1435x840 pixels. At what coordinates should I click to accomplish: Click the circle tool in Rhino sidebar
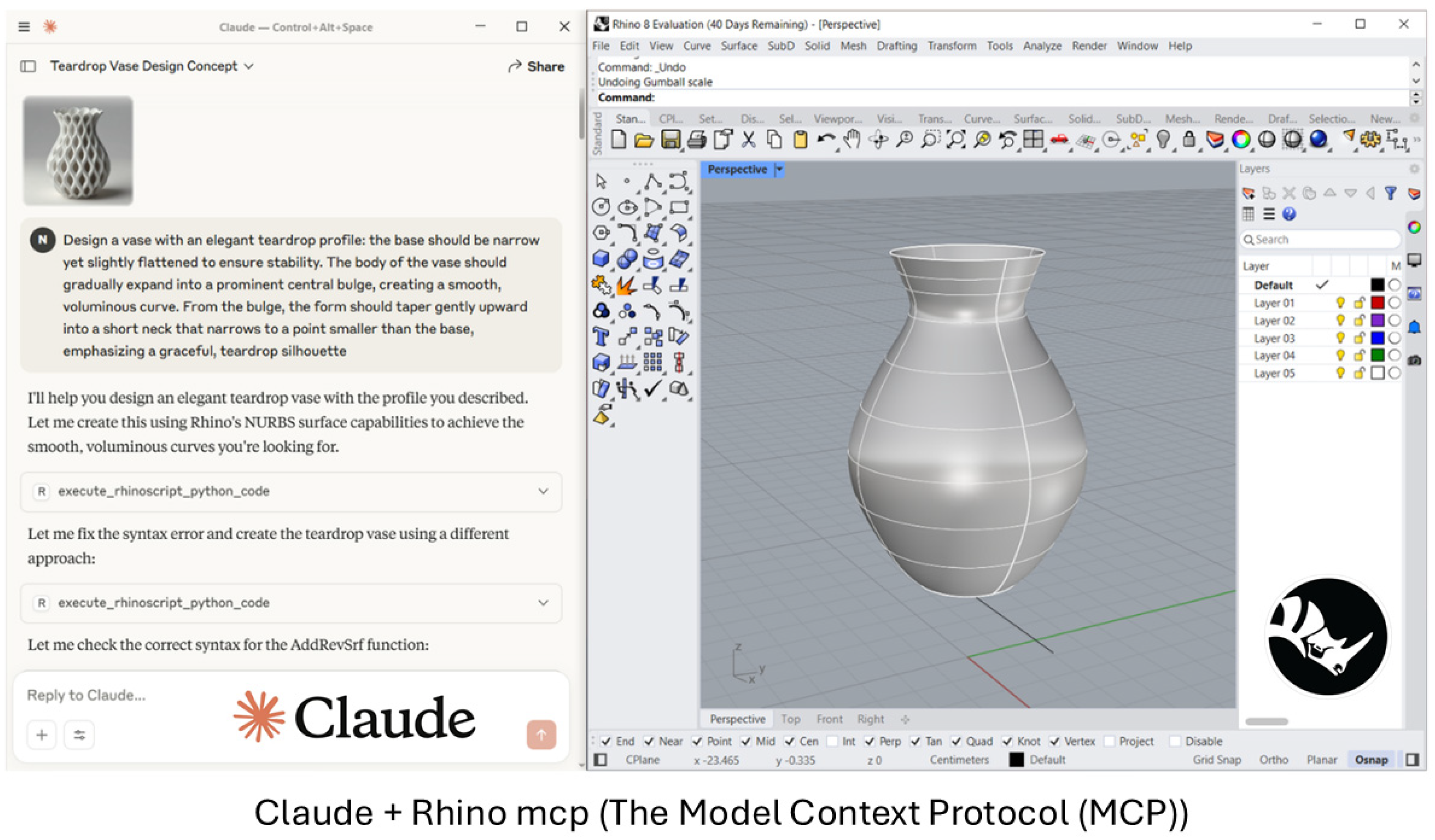tap(601, 207)
